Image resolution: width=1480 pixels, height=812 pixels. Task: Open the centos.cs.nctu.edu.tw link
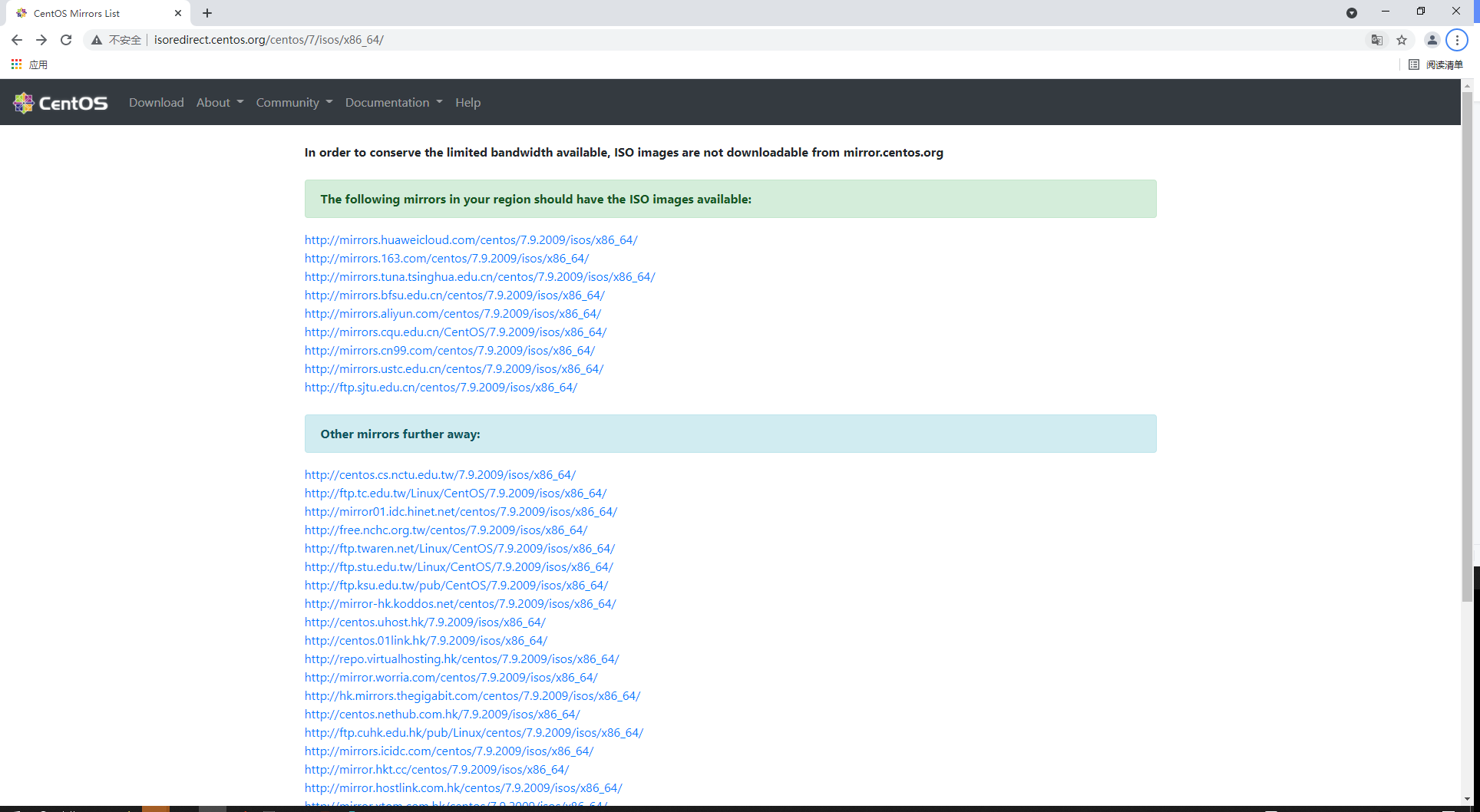point(440,475)
